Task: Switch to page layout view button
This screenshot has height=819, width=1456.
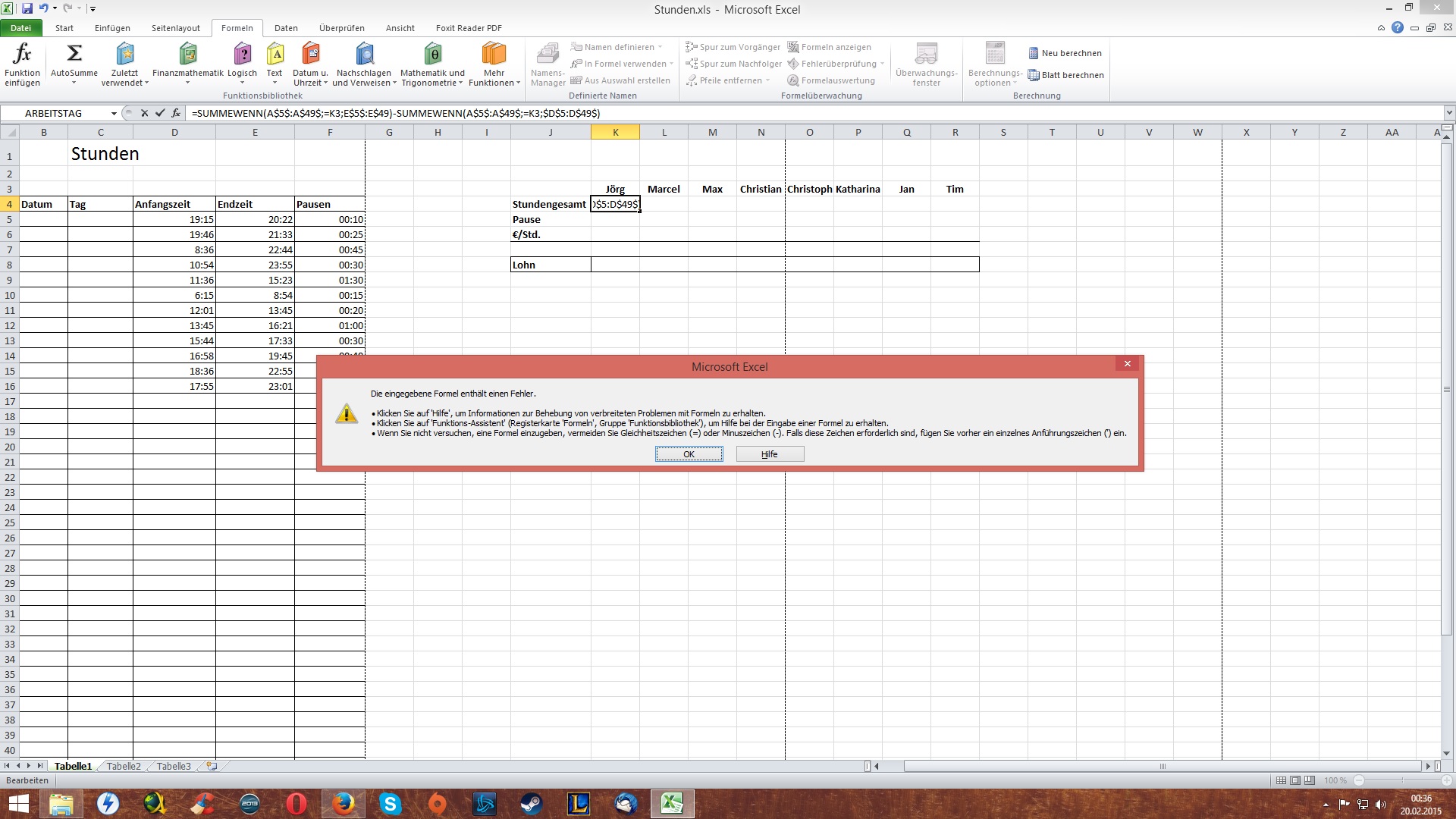Action: (1295, 780)
